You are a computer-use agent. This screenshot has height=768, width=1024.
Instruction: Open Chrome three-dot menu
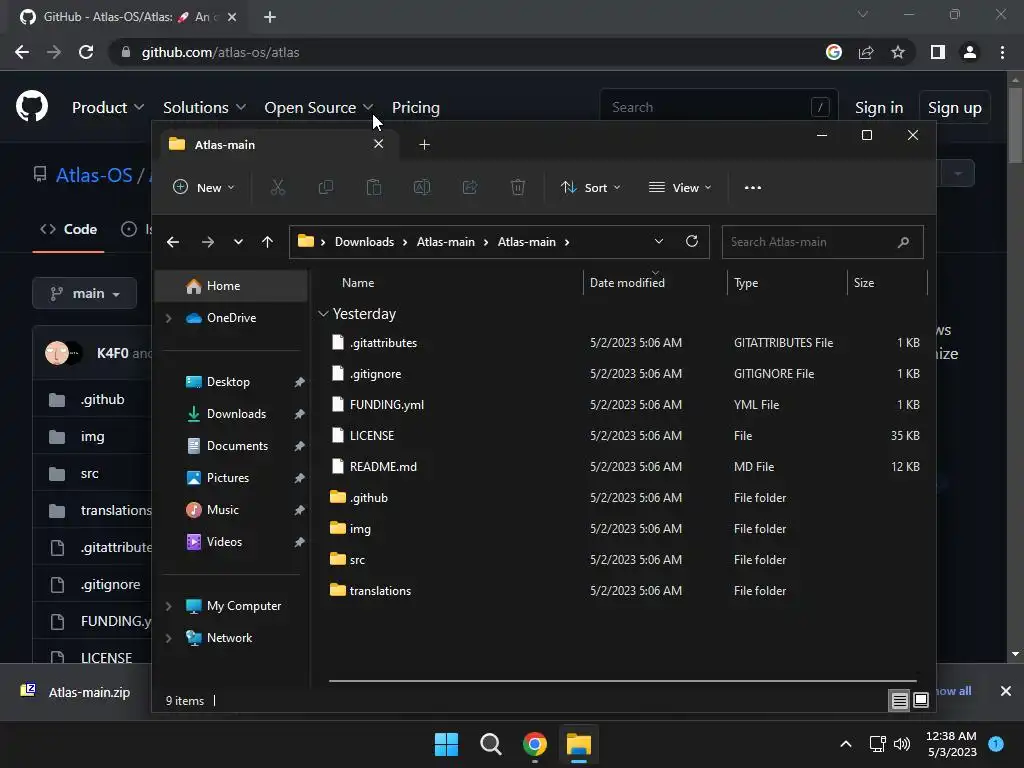(x=1002, y=52)
